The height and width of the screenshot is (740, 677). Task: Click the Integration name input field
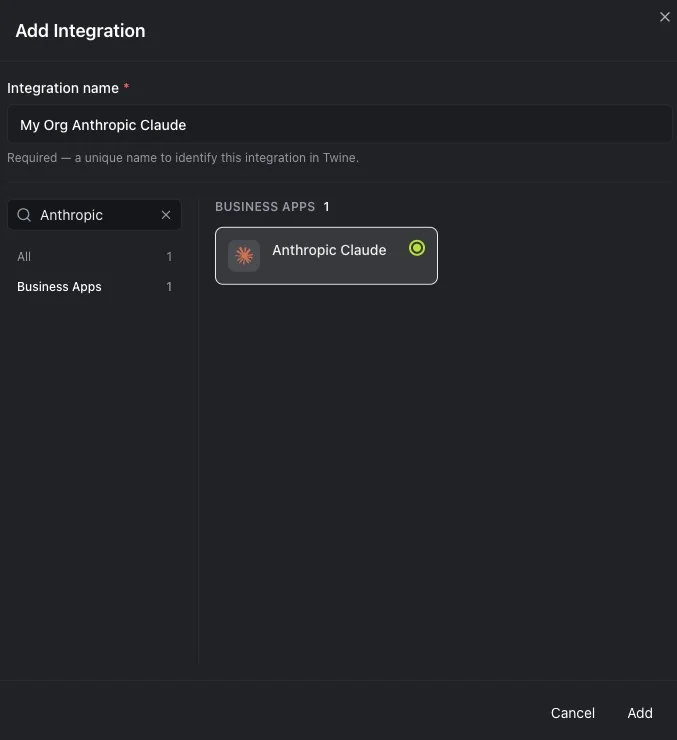point(339,125)
